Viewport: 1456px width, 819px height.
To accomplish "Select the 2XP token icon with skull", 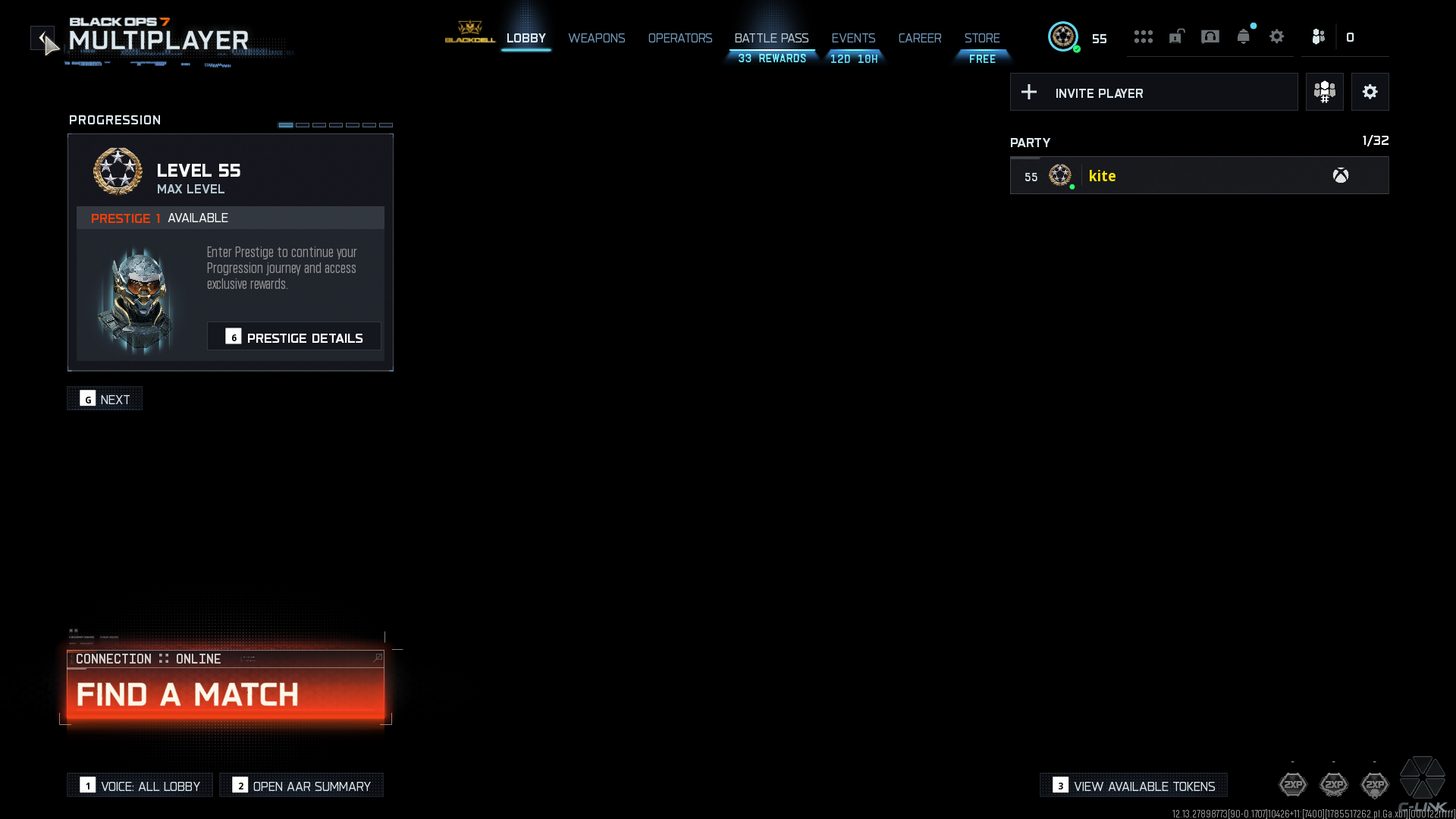I will tap(1375, 784).
